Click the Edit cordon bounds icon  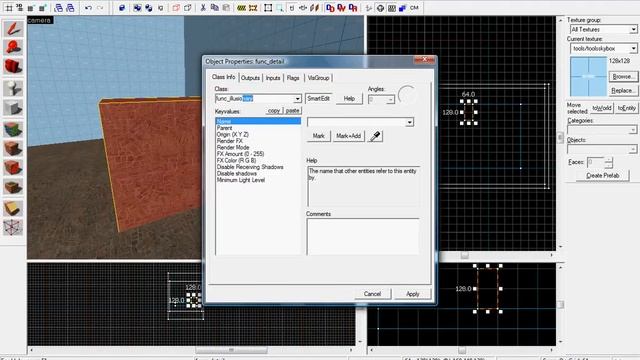point(253,8)
